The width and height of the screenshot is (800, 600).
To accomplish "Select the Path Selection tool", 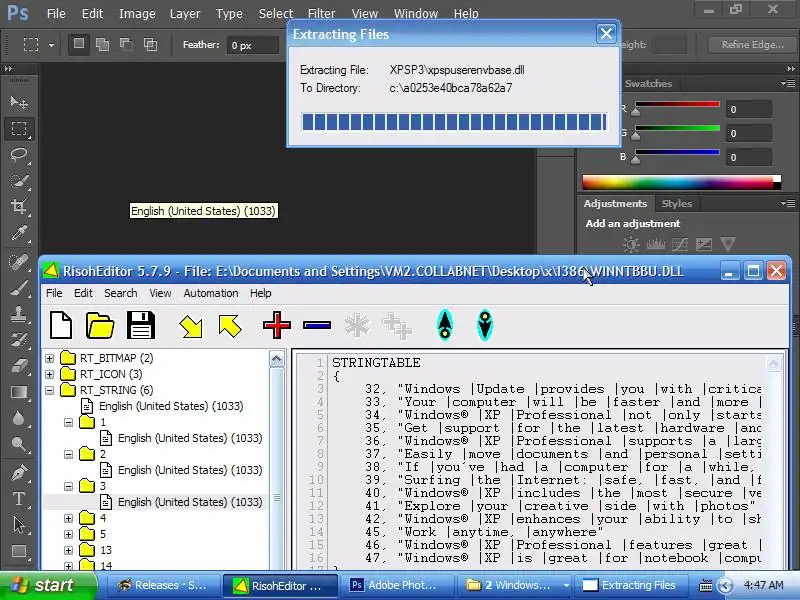I will click(19, 524).
